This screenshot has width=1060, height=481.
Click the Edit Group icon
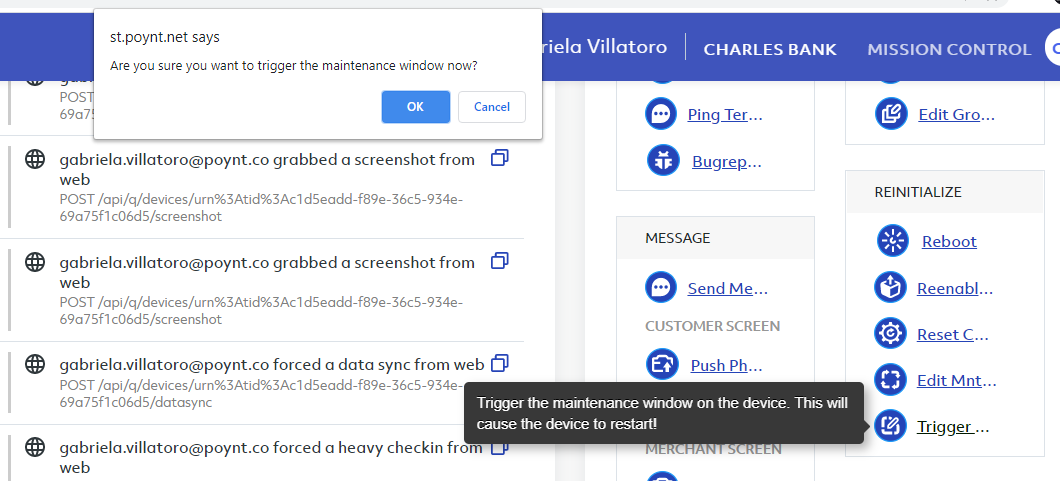(891, 113)
